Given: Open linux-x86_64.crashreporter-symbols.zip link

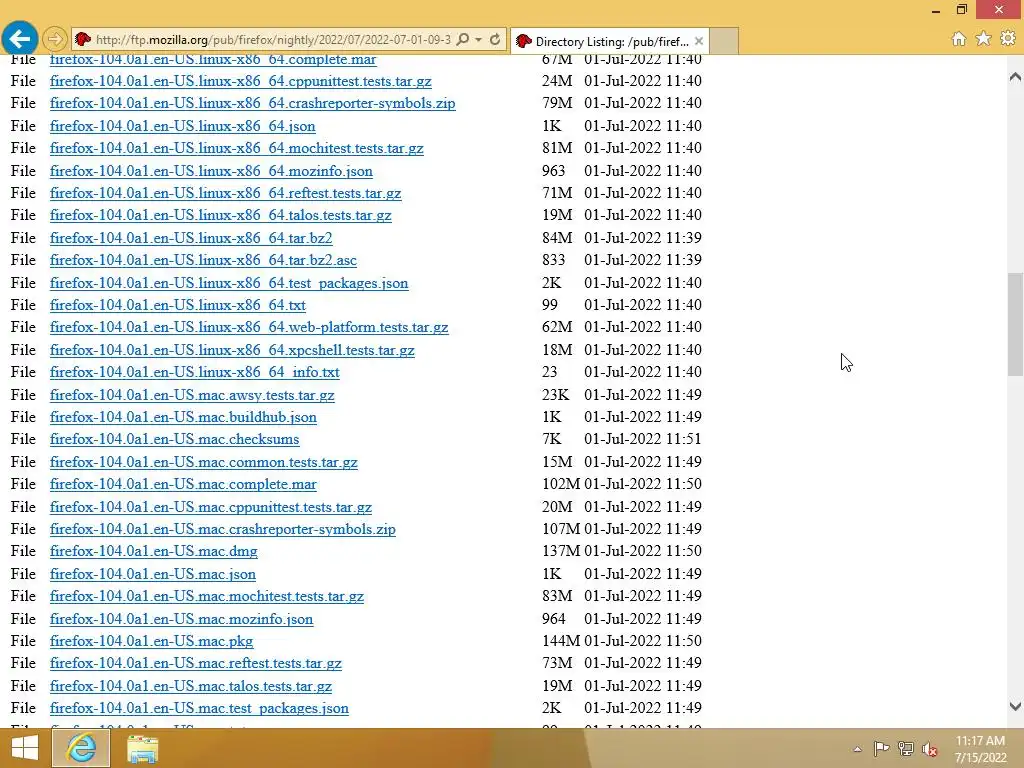Looking at the screenshot, I should click(252, 103).
